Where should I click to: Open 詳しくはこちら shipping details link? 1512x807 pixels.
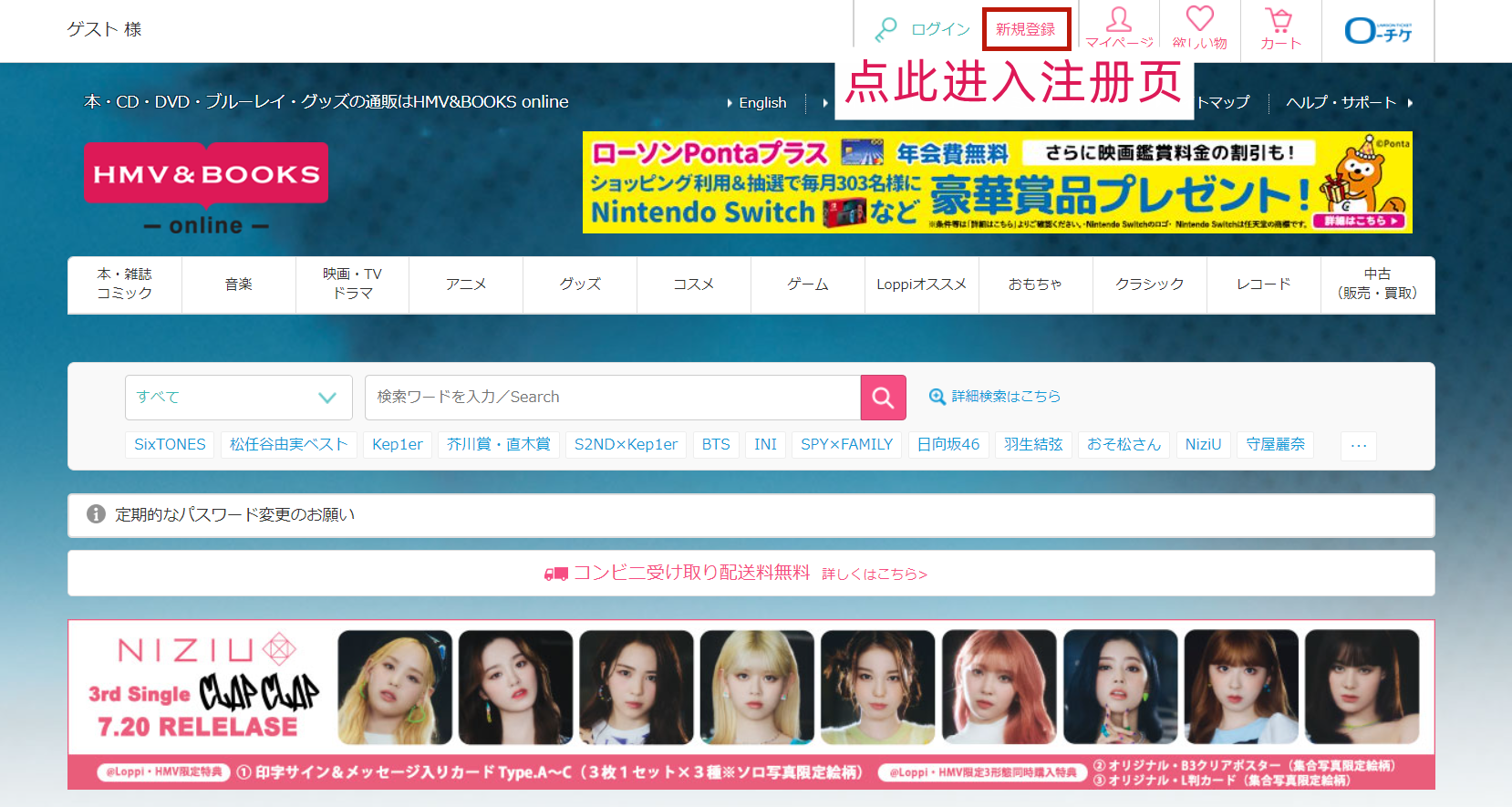click(874, 574)
